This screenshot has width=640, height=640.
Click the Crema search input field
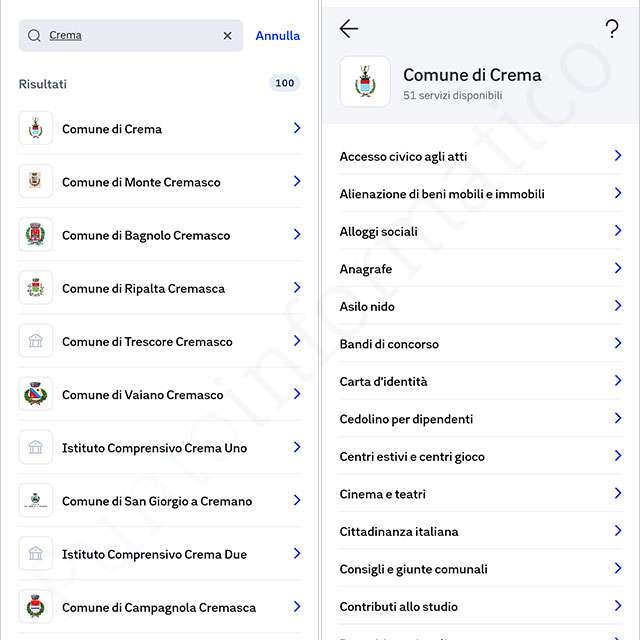tap(130, 36)
